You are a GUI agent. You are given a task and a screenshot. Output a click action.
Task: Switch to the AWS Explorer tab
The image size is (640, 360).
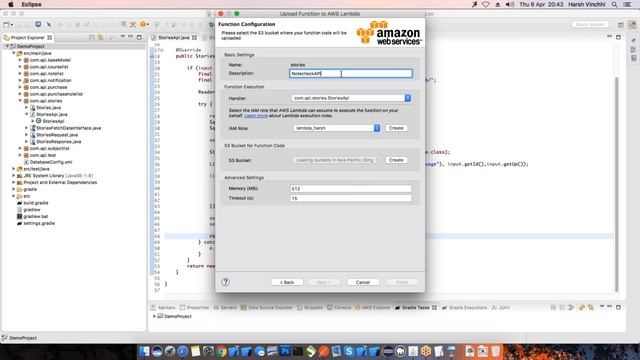click(x=373, y=307)
